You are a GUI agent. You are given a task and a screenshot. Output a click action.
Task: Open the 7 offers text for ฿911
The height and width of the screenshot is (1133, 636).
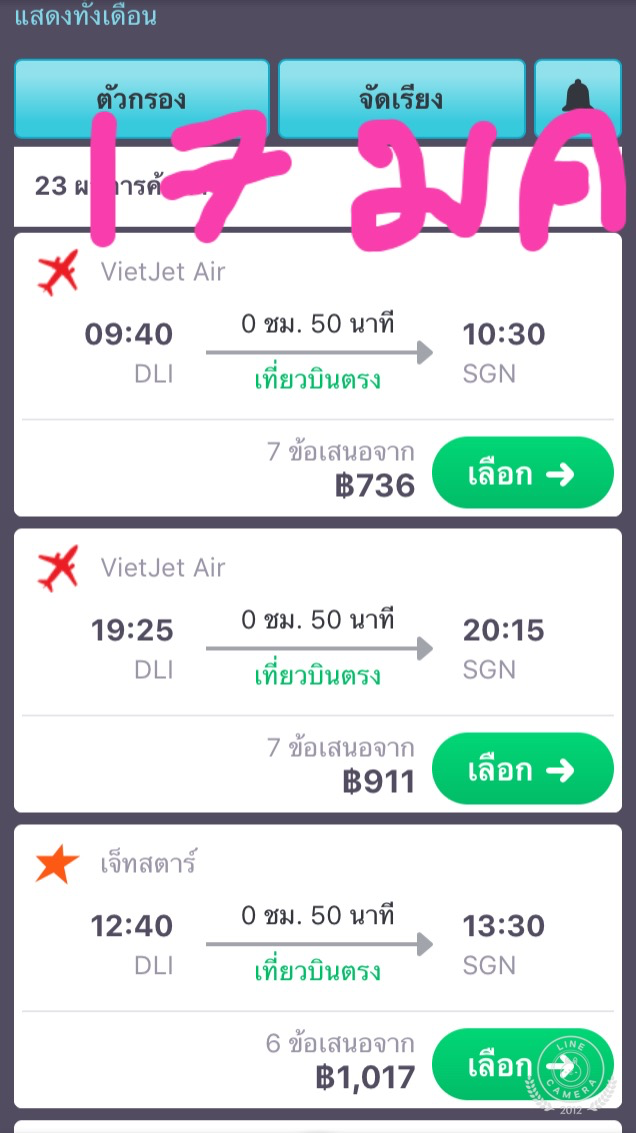tap(340, 748)
